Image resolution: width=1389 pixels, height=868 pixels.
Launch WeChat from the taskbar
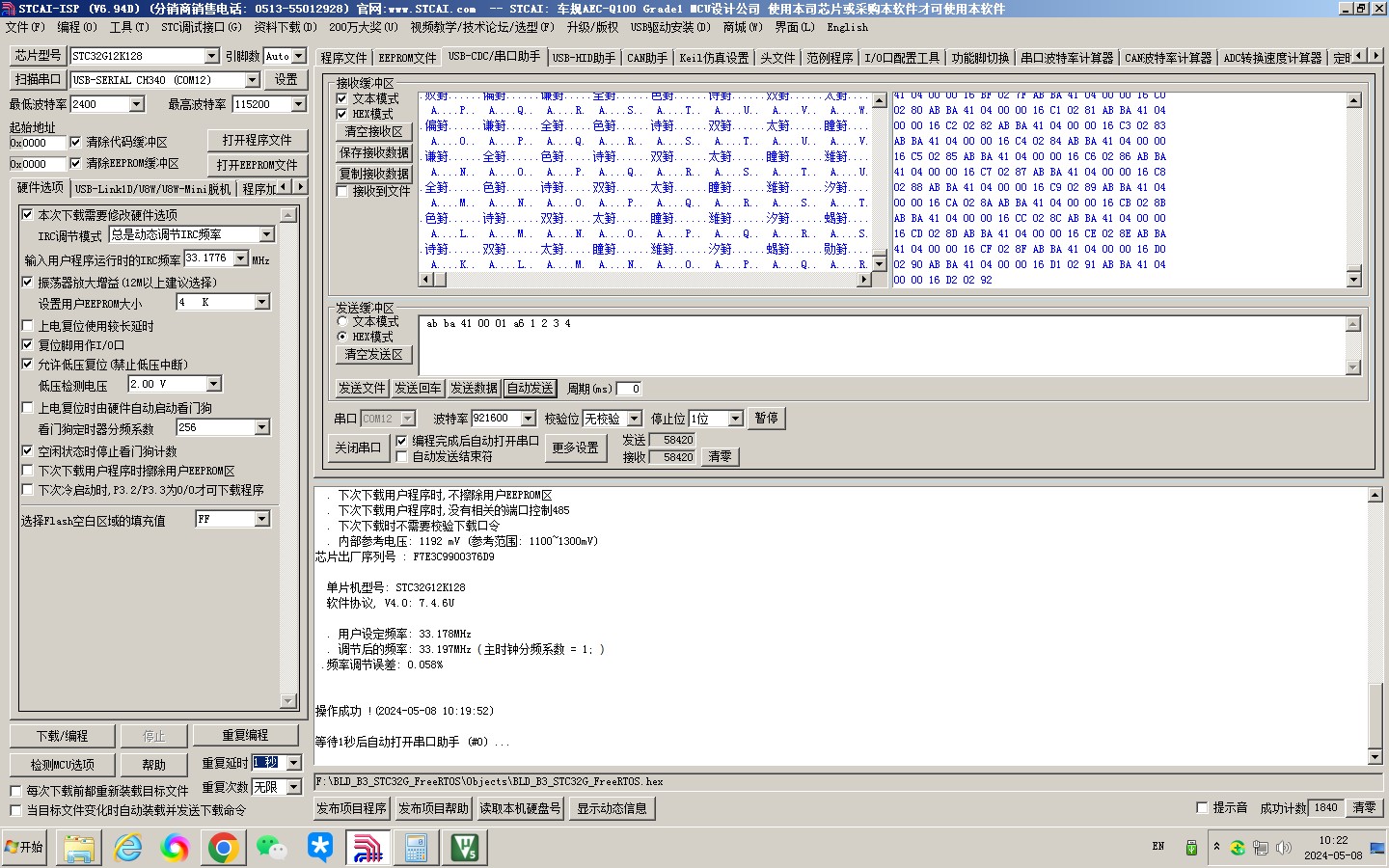(271, 848)
